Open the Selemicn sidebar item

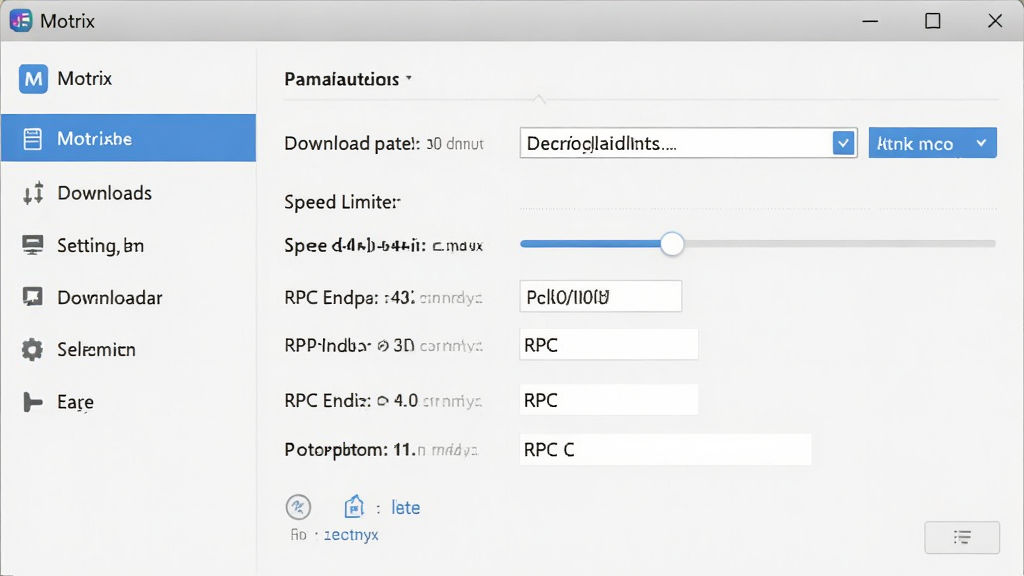(x=128, y=349)
